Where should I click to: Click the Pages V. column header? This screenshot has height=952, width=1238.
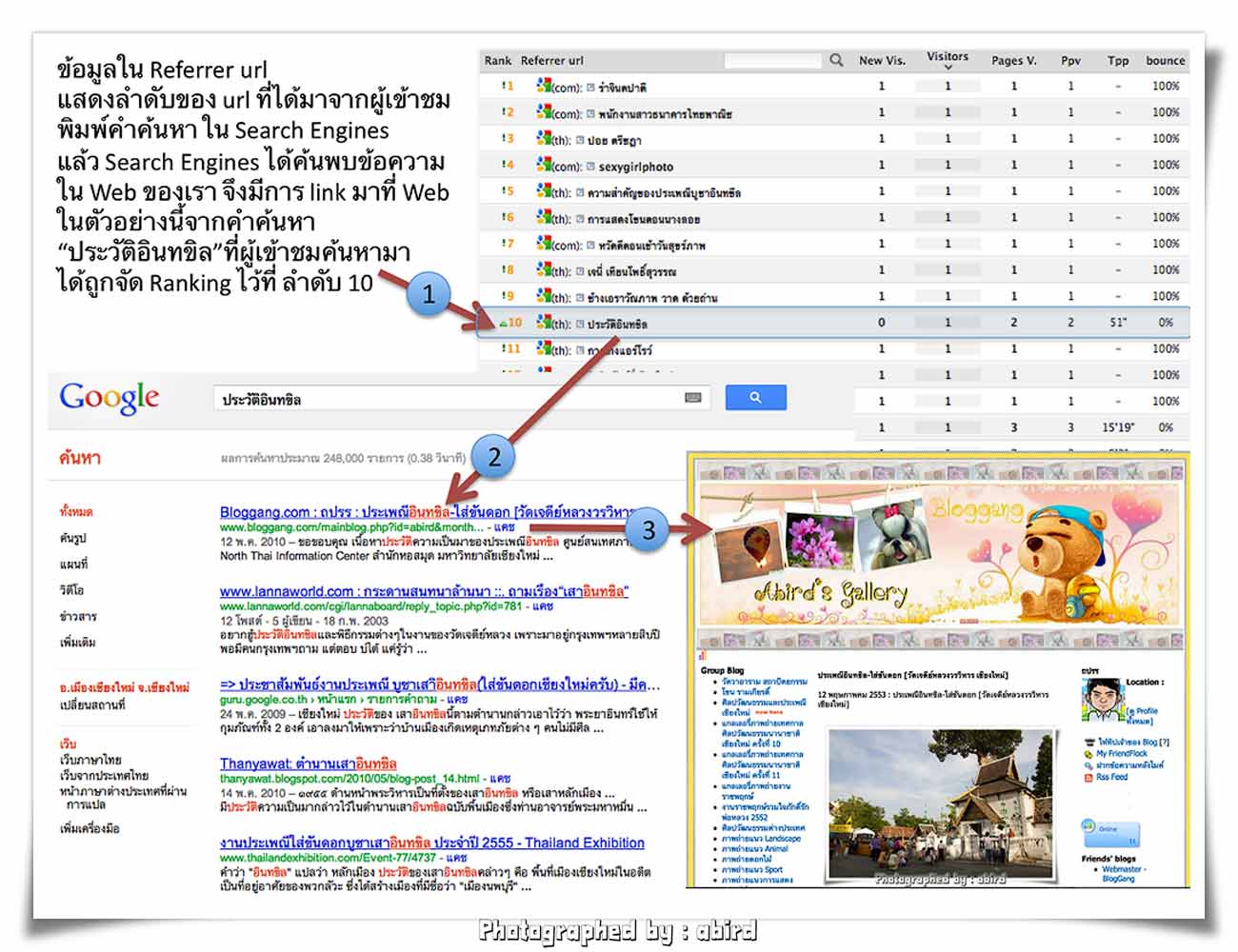1014,60
